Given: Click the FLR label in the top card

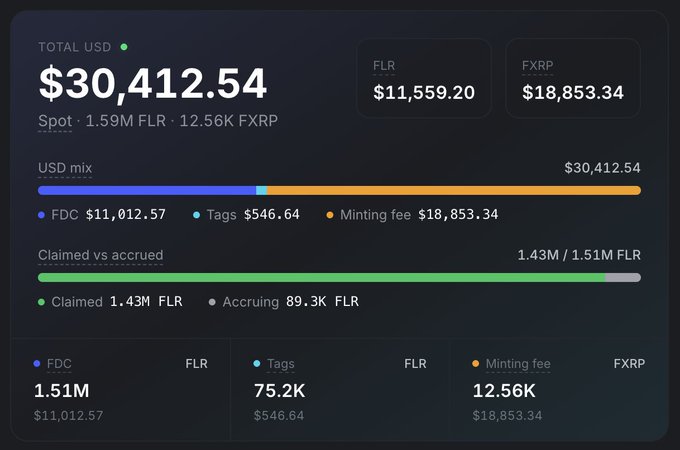Looking at the screenshot, I should (384, 66).
